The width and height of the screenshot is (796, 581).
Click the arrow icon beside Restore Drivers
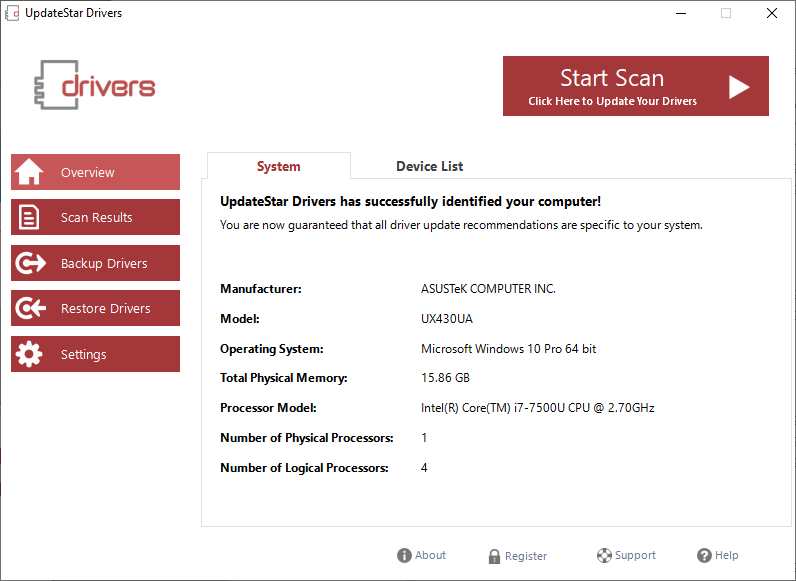click(30, 309)
